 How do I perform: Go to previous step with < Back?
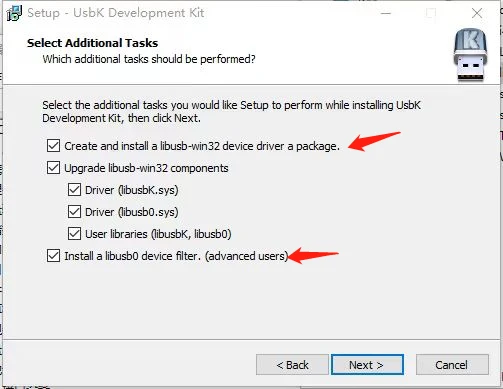292,365
